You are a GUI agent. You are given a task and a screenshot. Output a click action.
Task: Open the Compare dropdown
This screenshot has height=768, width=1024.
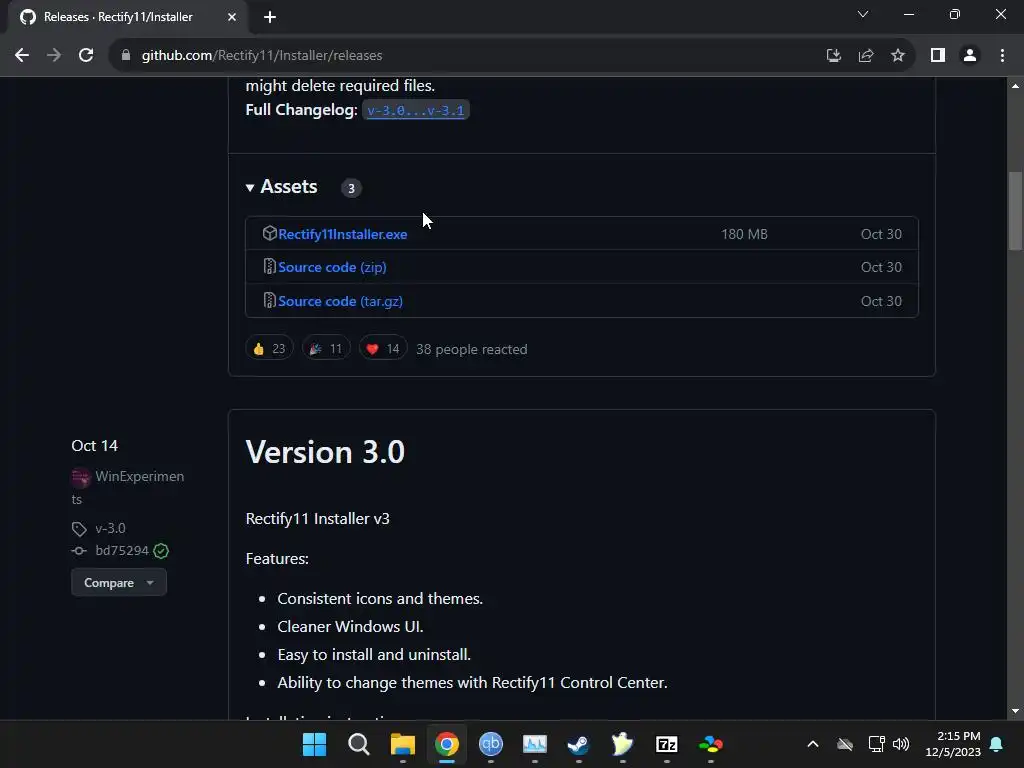click(x=119, y=583)
